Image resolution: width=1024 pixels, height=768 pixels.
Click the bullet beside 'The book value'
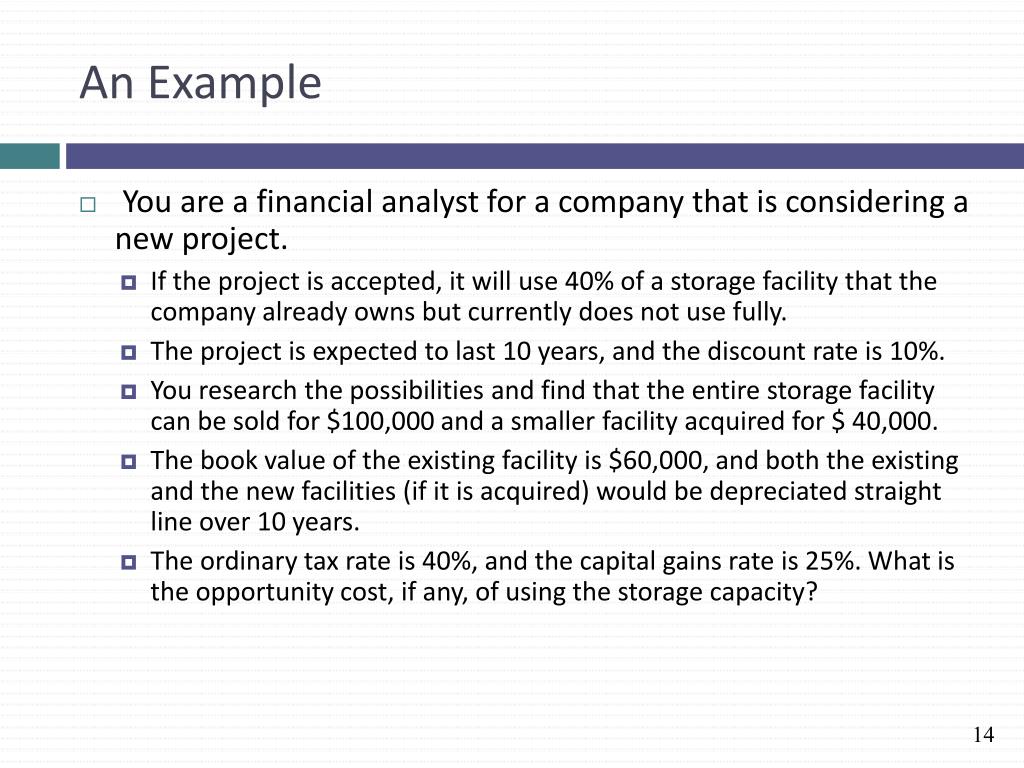(x=129, y=462)
